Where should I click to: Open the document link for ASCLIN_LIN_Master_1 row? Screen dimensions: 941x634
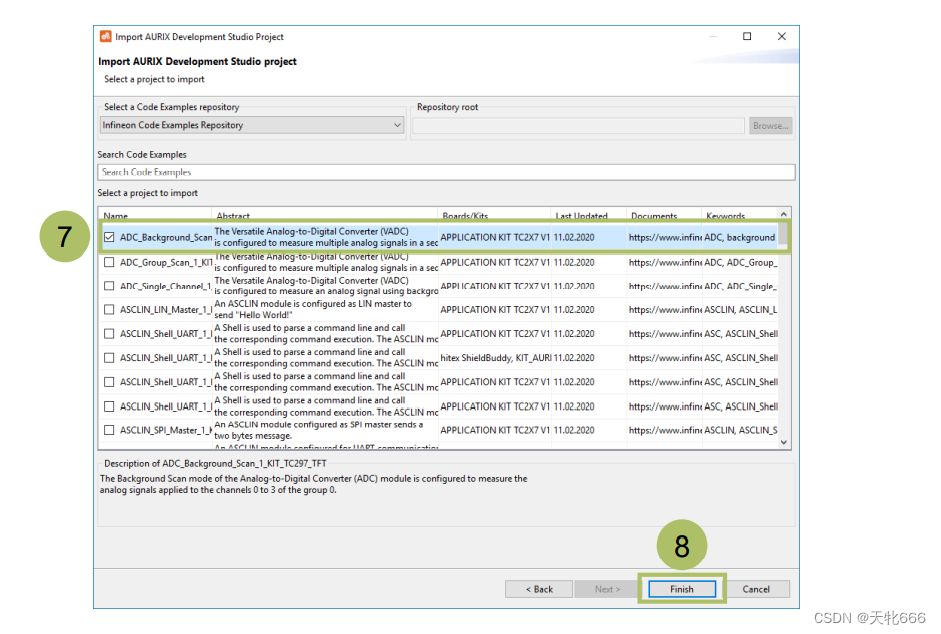pyautogui.click(x=664, y=310)
